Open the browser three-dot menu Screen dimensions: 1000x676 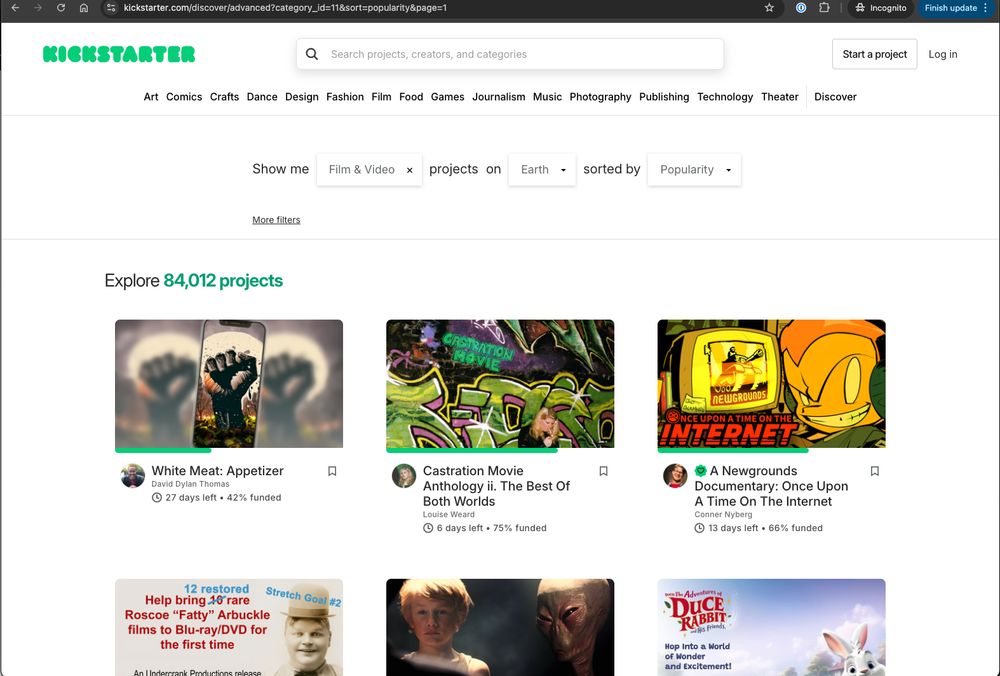[986, 8]
